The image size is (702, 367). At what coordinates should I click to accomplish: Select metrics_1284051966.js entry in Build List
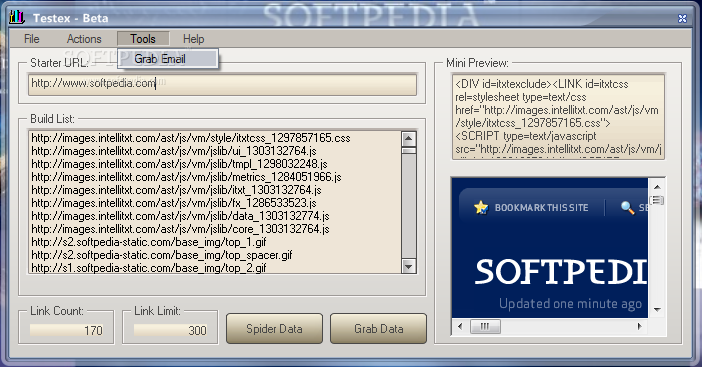click(x=187, y=177)
